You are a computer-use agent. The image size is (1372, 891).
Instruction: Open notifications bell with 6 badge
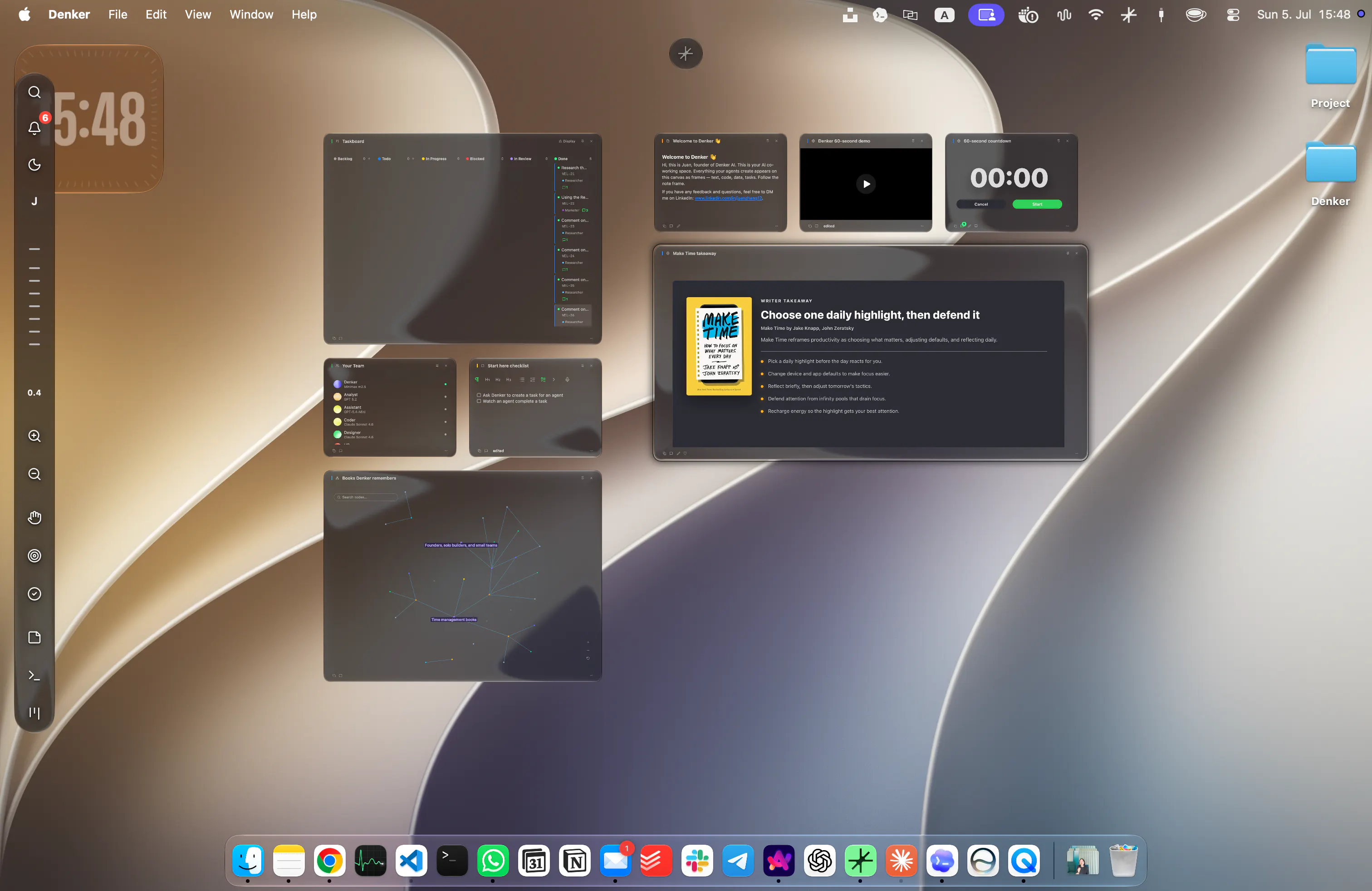click(34, 128)
